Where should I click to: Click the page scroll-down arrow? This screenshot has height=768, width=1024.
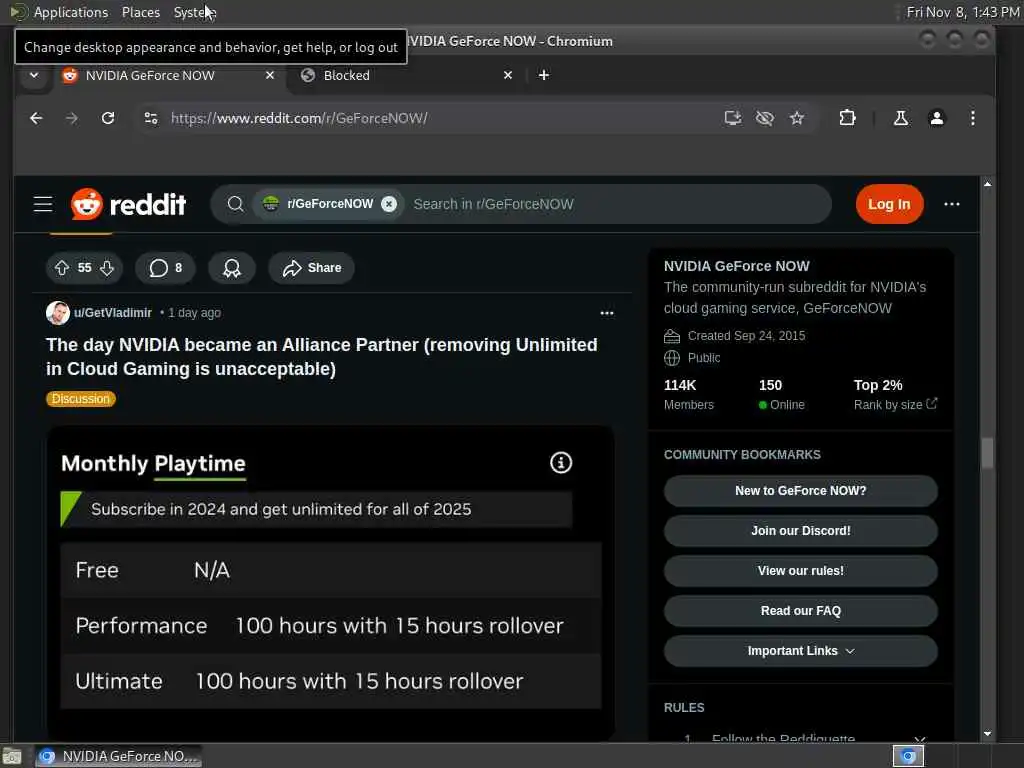987,734
